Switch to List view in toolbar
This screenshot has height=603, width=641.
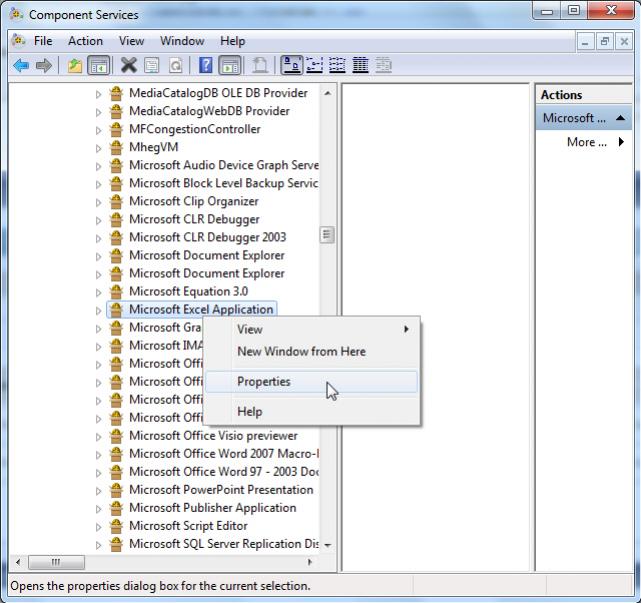pyautogui.click(x=337, y=65)
